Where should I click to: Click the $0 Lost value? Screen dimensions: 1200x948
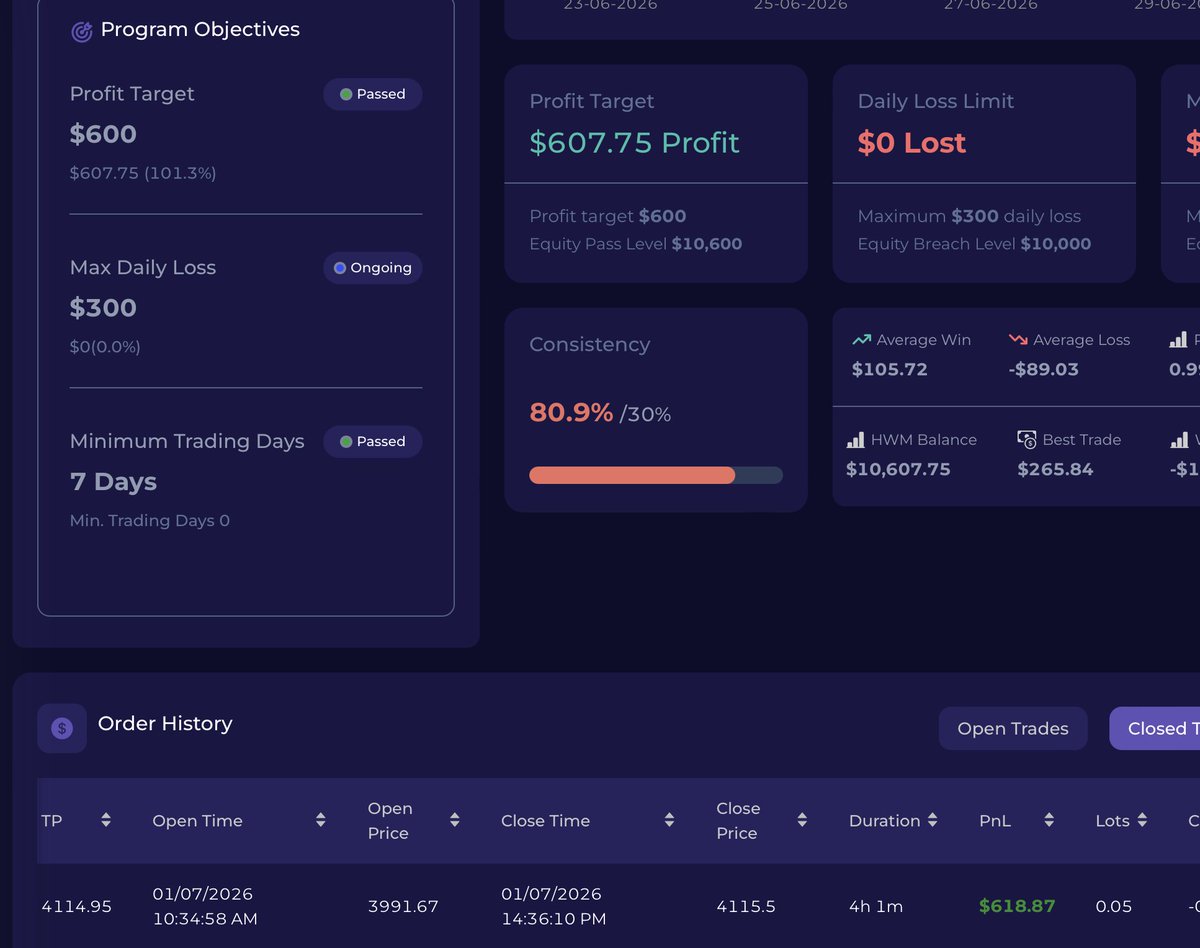(x=912, y=143)
